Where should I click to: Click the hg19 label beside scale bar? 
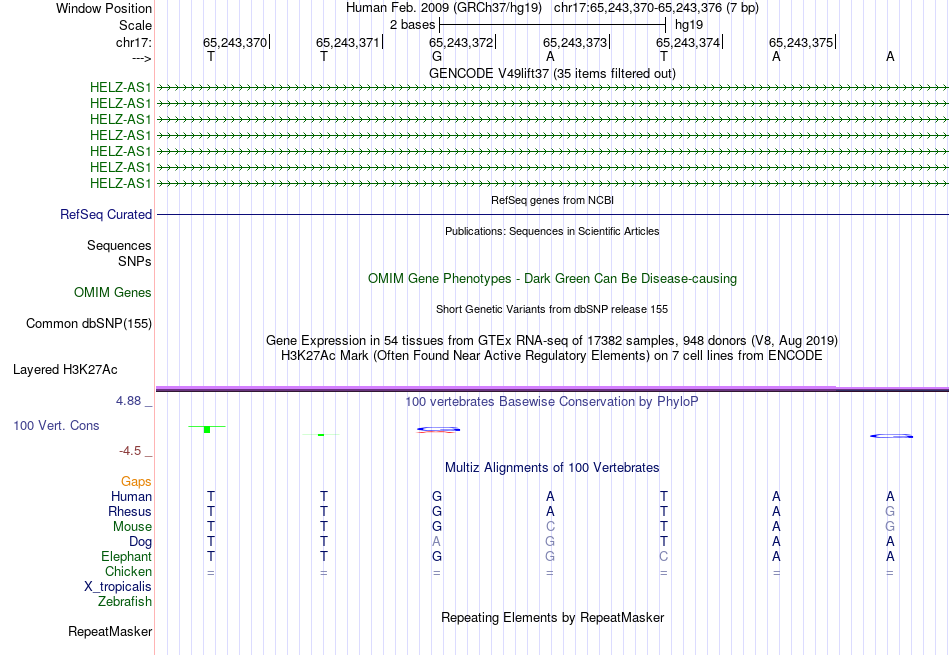(689, 25)
